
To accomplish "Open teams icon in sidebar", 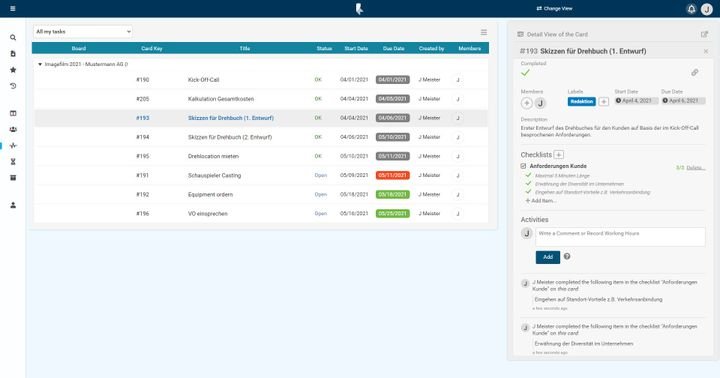I will point(13,130).
